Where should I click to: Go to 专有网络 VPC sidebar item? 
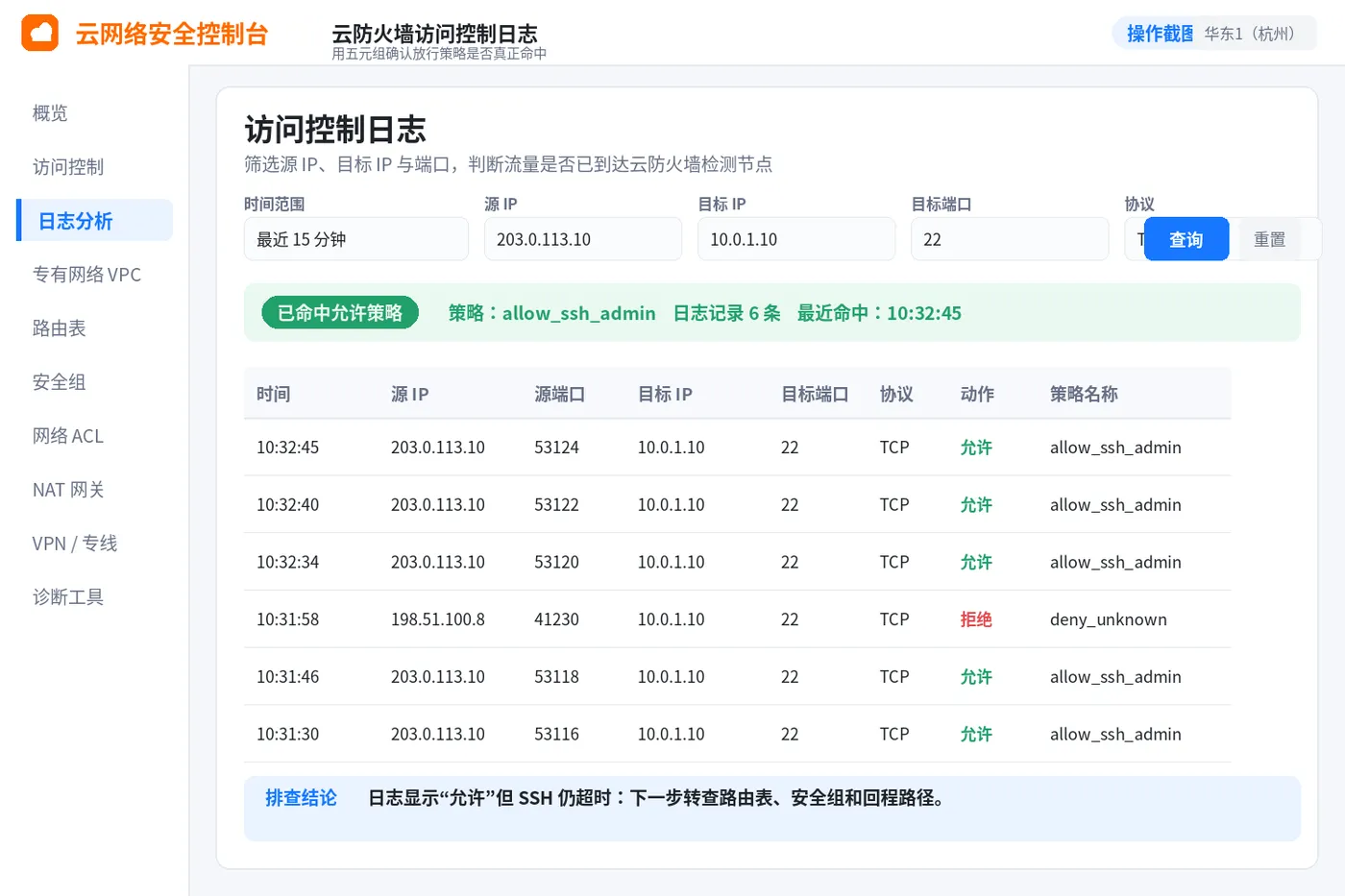click(x=86, y=275)
